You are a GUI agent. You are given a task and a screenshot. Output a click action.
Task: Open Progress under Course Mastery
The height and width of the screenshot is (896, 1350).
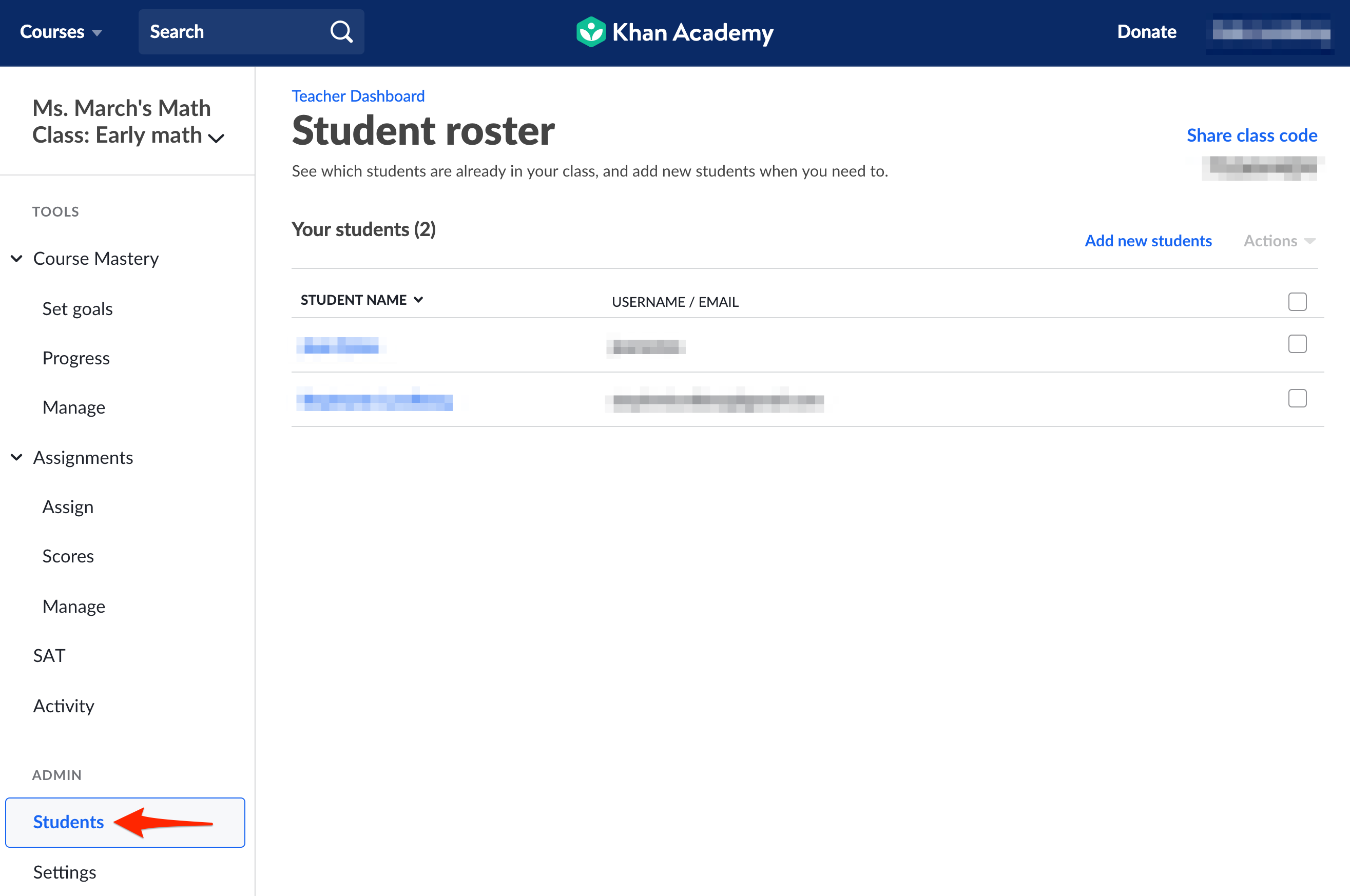[x=76, y=358]
